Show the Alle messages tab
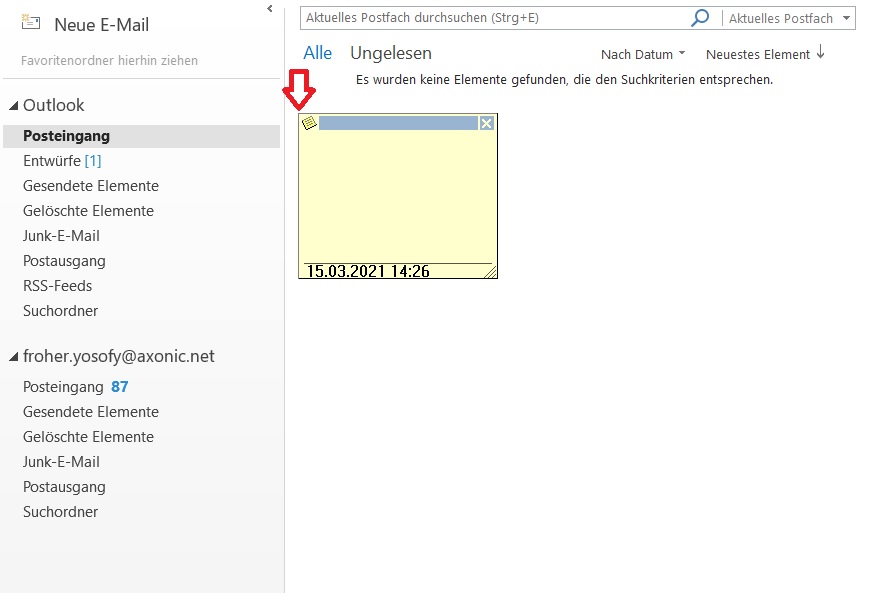The height and width of the screenshot is (593, 875). coord(318,53)
